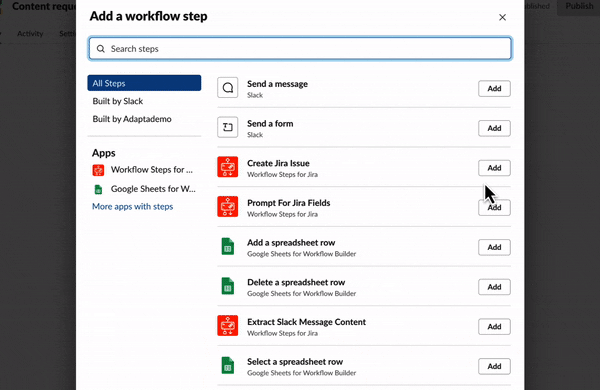Add the Delete a spreadsheet row step
Viewport: 600px width, 390px height.
tap(494, 287)
